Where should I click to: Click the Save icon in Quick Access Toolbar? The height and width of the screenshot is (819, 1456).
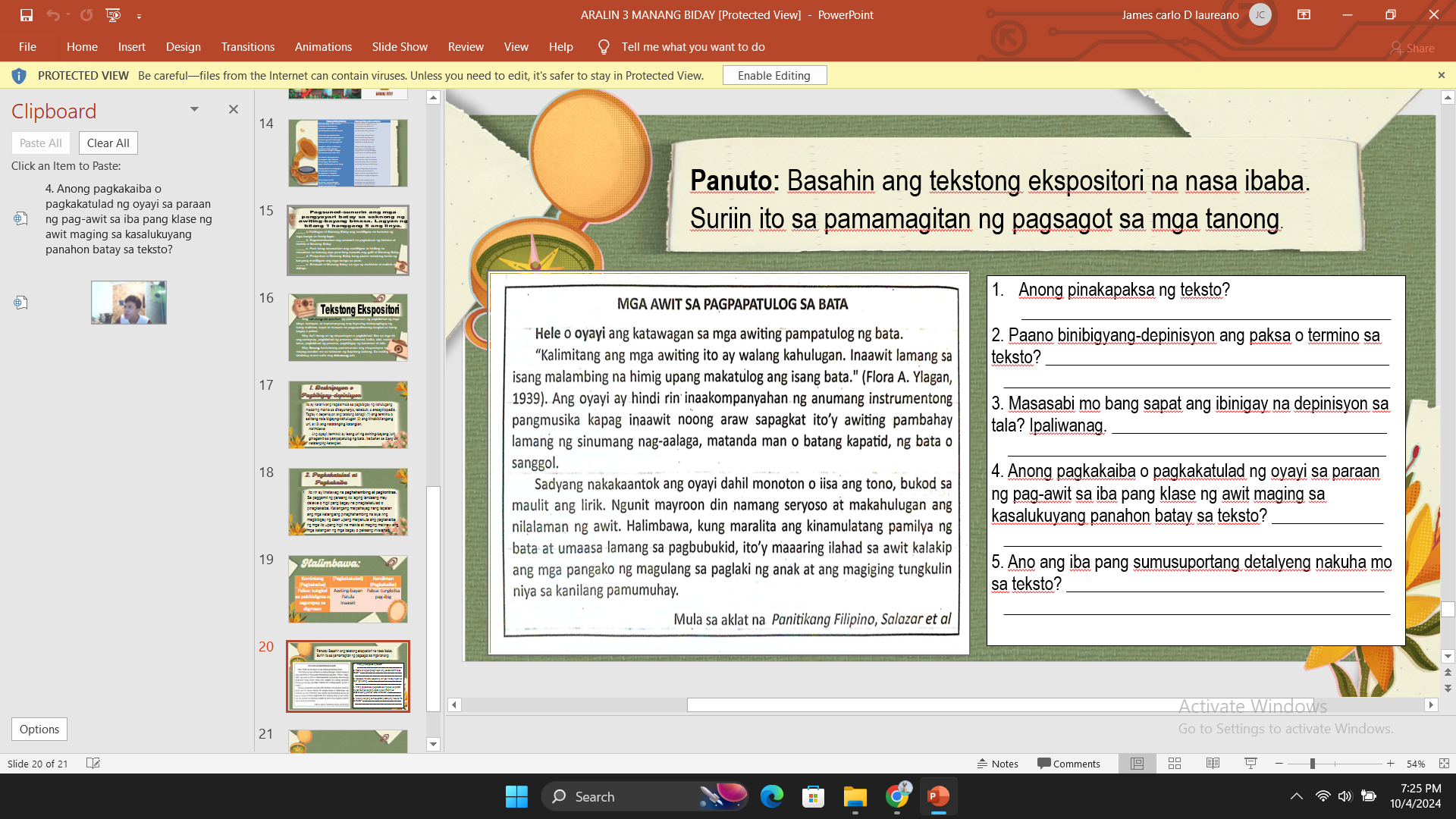[27, 15]
